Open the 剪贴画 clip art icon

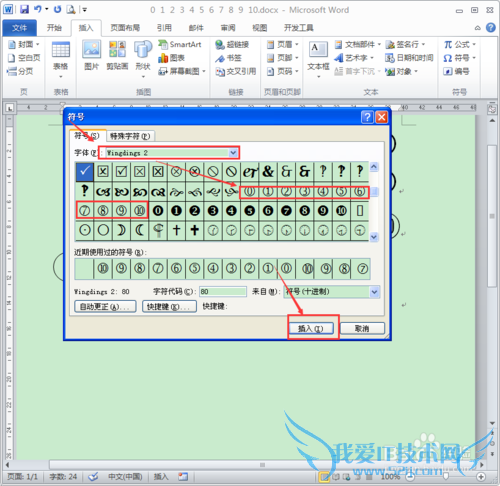pos(117,56)
